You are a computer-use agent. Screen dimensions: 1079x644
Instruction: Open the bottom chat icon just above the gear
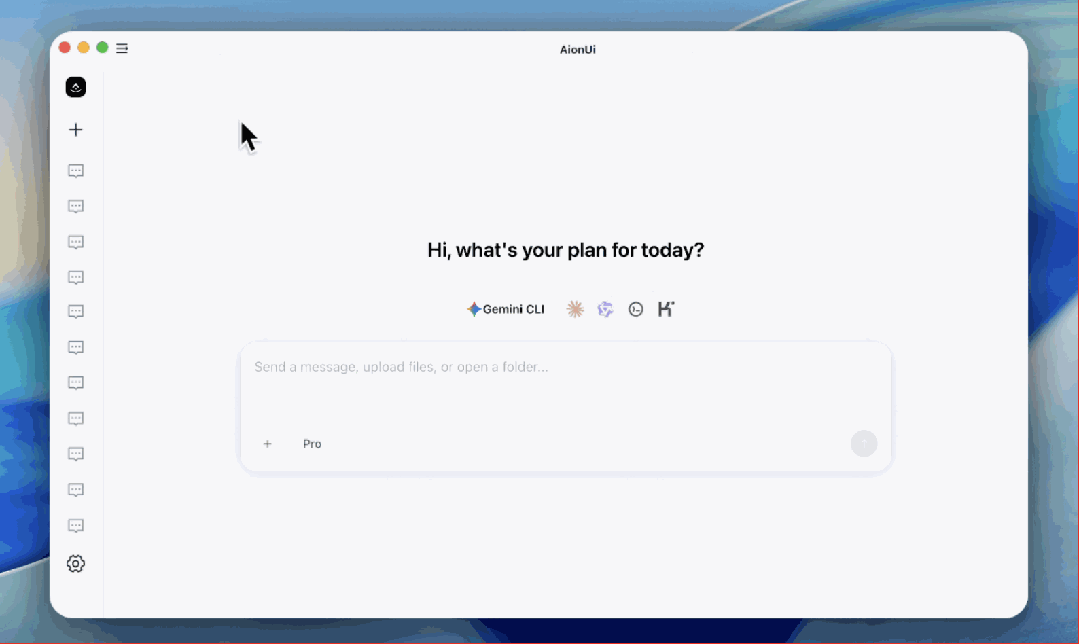[x=76, y=526]
